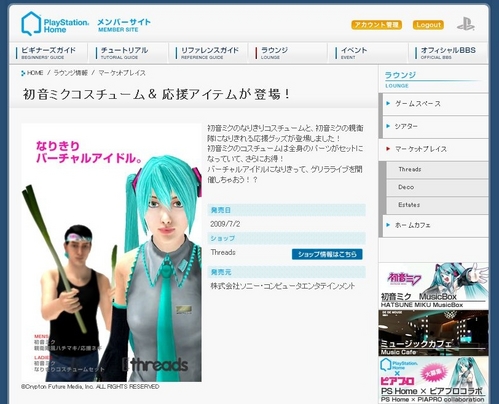The height and width of the screenshot is (404, 499).
Task: Open the Music Cafe banner
Action: [x=433, y=333]
